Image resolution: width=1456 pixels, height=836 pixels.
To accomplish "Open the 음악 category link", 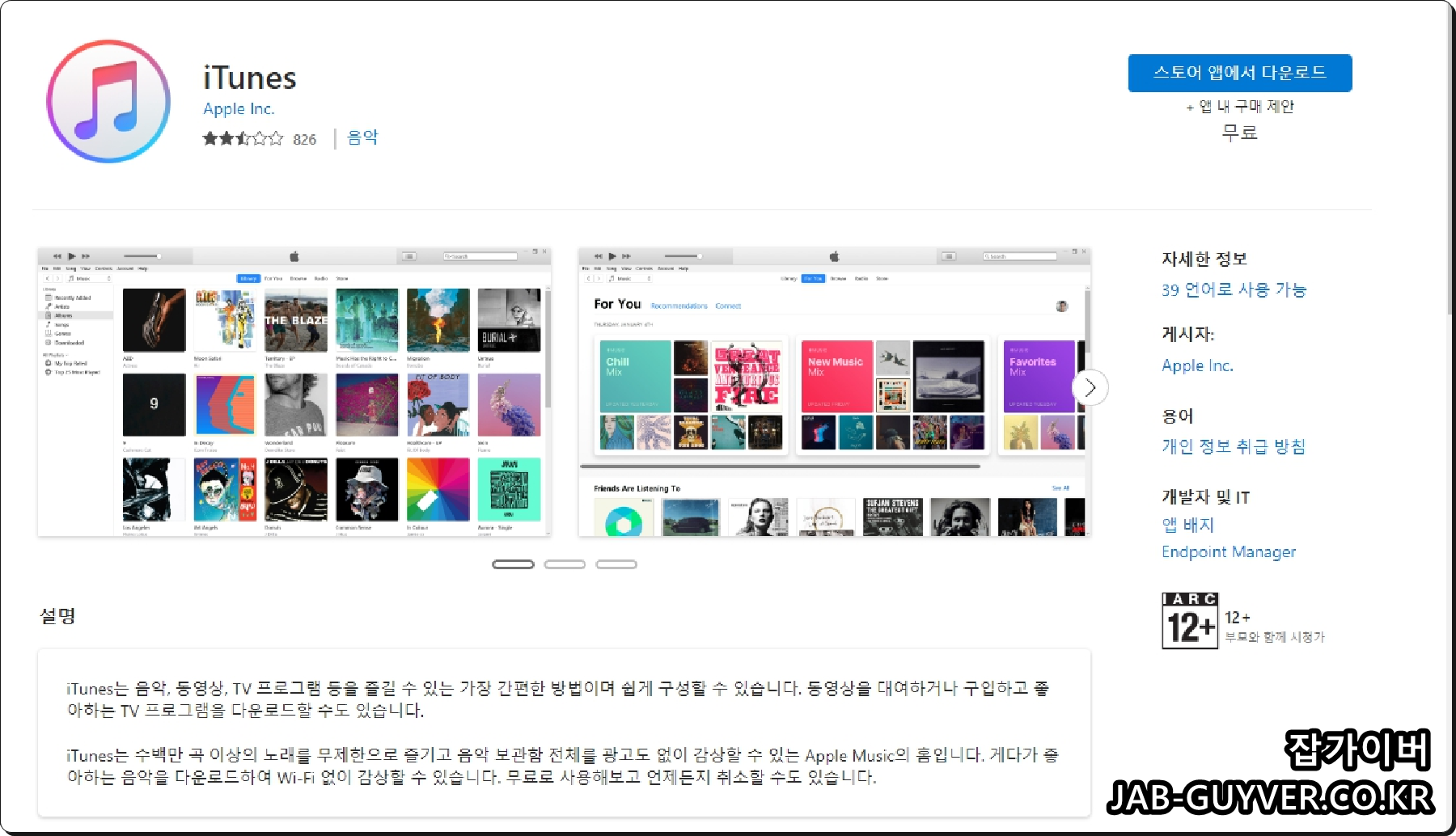I will [x=362, y=137].
